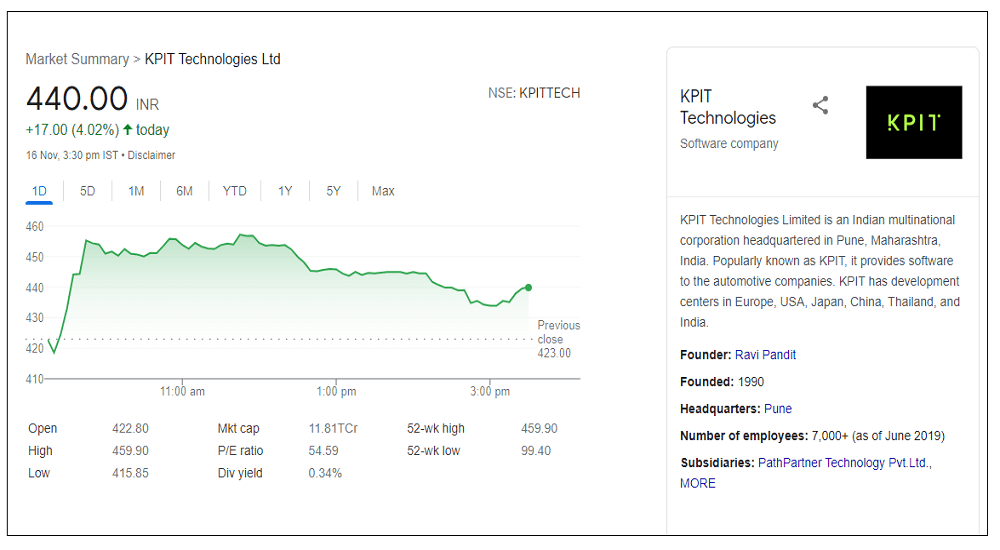
Task: Click the P/E ratio value 54.59
Action: coord(323,450)
